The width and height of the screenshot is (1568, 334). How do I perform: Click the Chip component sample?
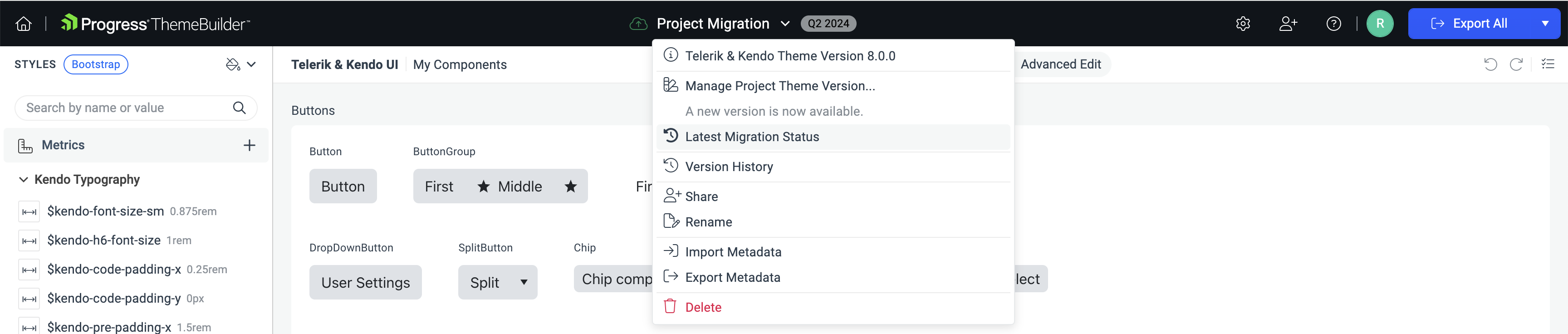point(613,279)
